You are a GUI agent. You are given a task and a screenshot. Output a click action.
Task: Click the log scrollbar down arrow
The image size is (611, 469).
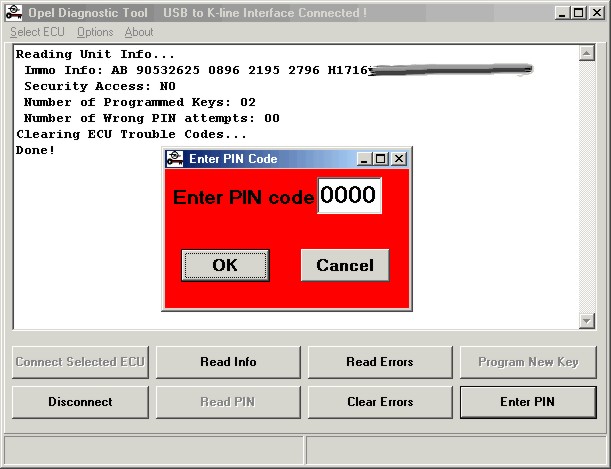(587, 321)
